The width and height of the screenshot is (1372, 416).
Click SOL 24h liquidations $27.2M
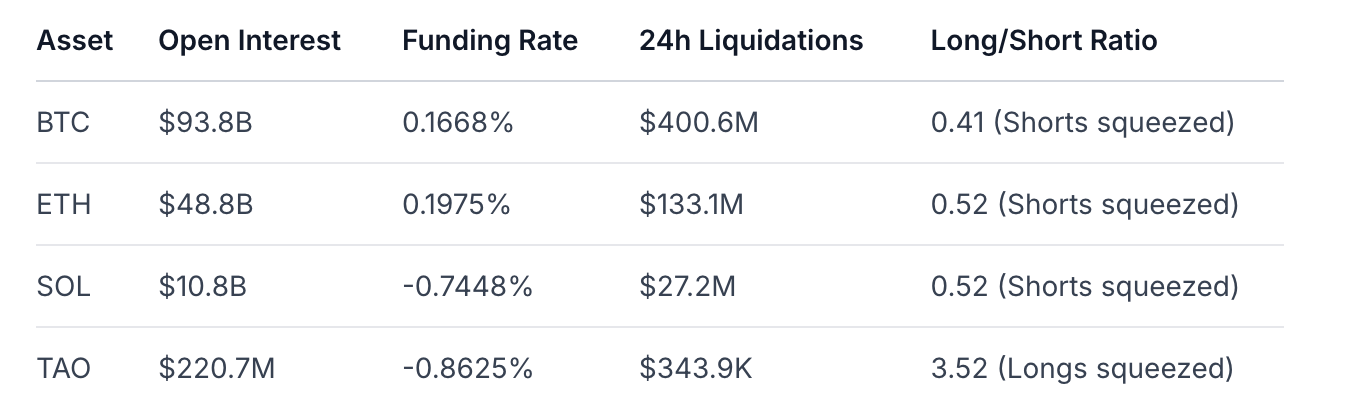tap(688, 287)
